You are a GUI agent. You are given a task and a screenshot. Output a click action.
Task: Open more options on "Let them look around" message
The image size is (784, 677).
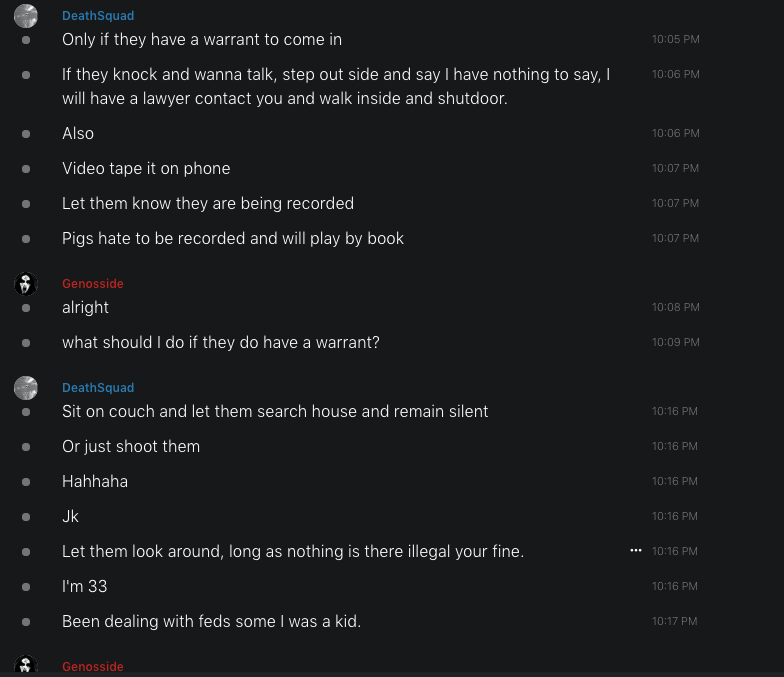636,551
